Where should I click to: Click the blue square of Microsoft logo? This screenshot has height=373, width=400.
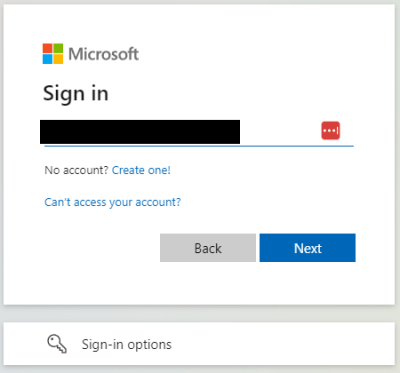click(x=47, y=59)
